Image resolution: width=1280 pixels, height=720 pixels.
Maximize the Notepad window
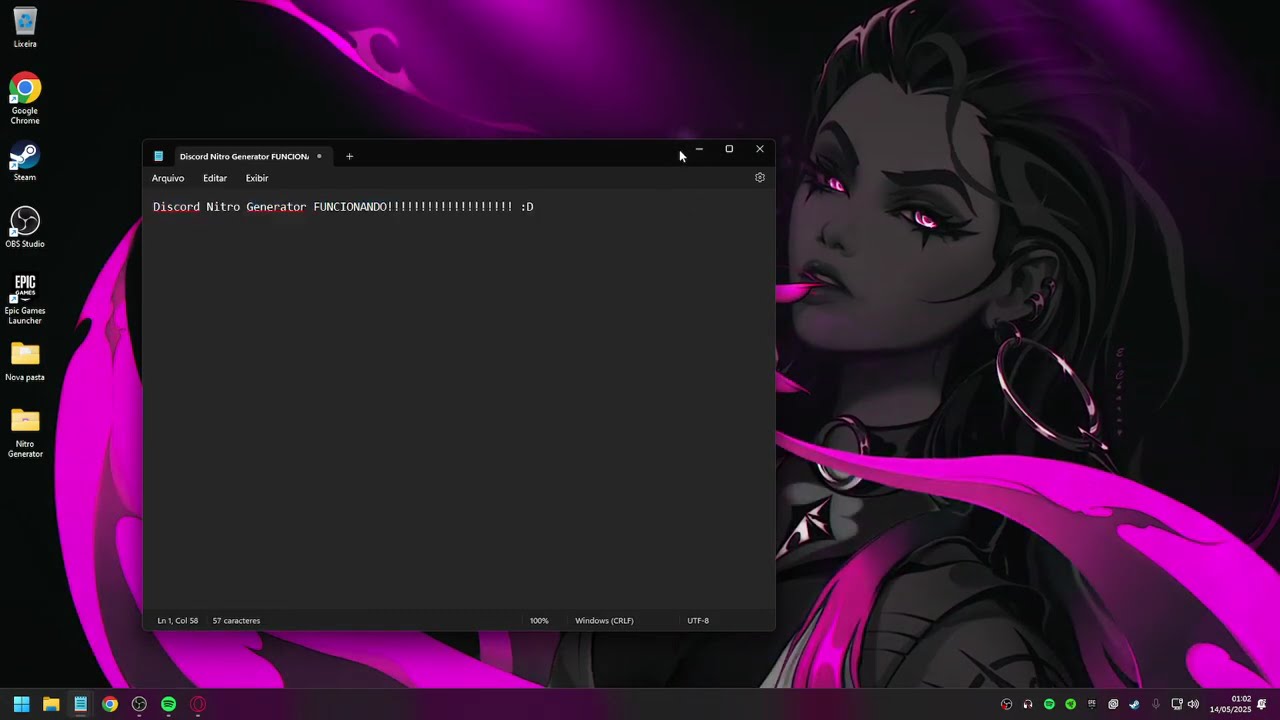point(729,149)
